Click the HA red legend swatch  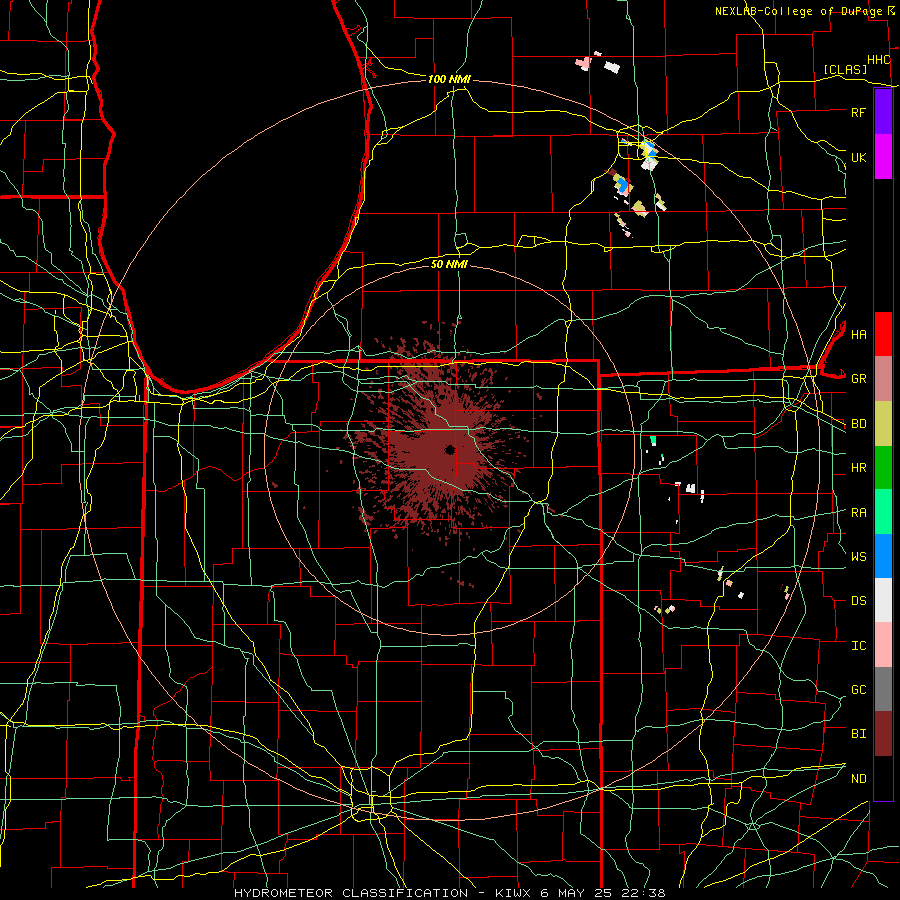click(x=883, y=334)
